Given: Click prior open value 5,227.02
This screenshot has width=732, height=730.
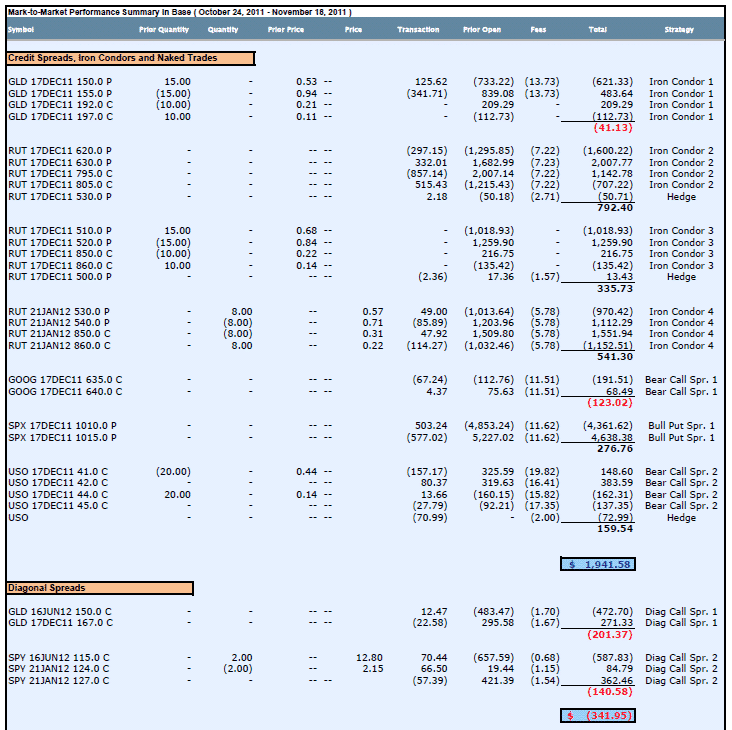Looking at the screenshot, I should (x=493, y=438).
